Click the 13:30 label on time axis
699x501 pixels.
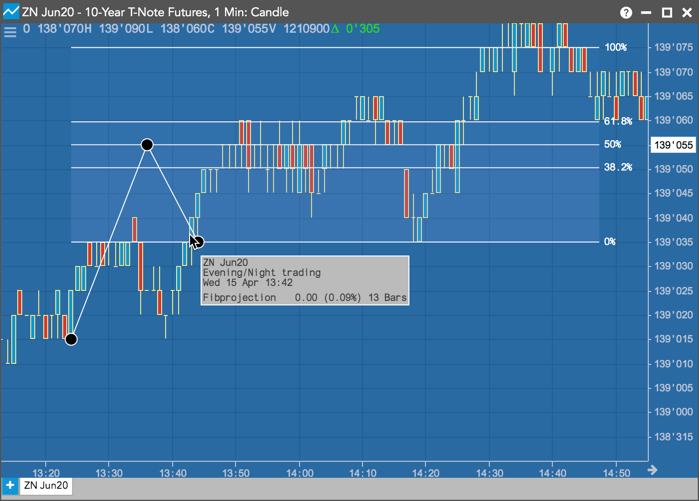click(109, 472)
